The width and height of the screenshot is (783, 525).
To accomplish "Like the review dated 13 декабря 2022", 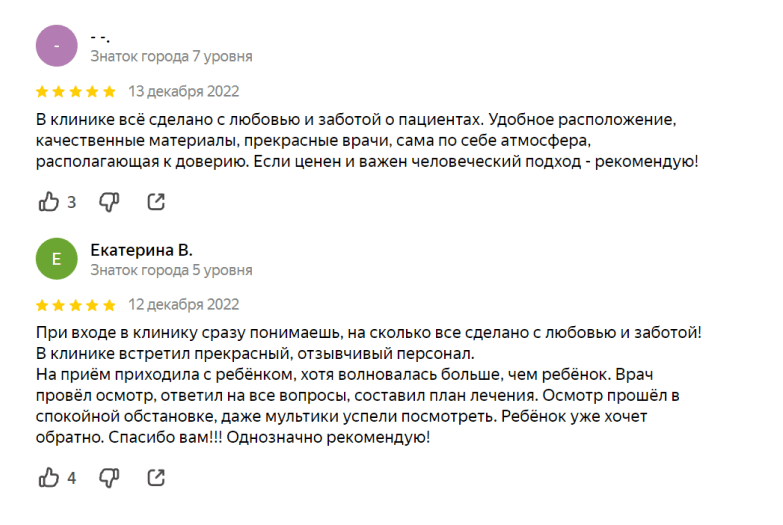I will click(49, 202).
